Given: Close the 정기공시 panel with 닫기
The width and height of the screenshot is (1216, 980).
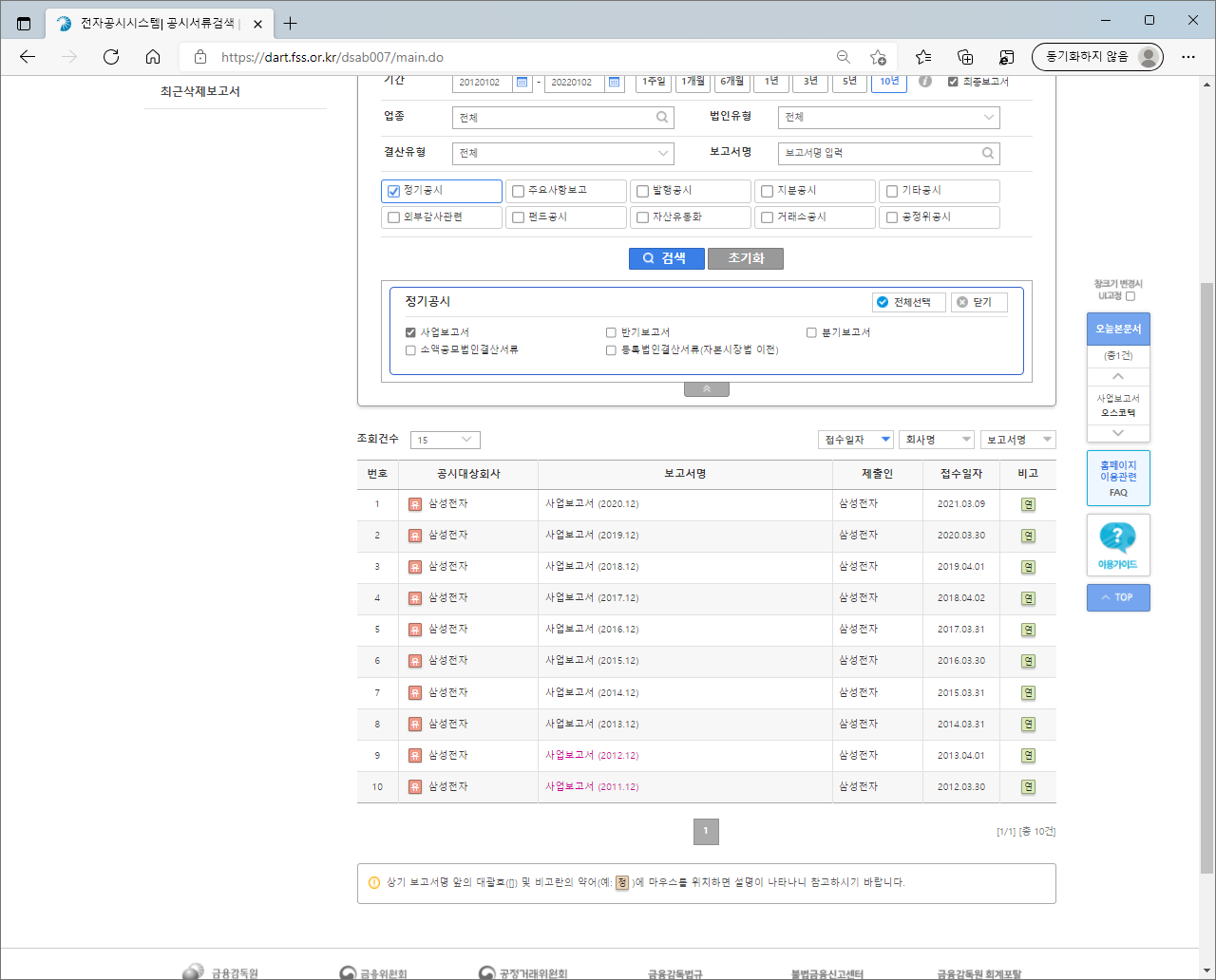Looking at the screenshot, I should pos(978,302).
